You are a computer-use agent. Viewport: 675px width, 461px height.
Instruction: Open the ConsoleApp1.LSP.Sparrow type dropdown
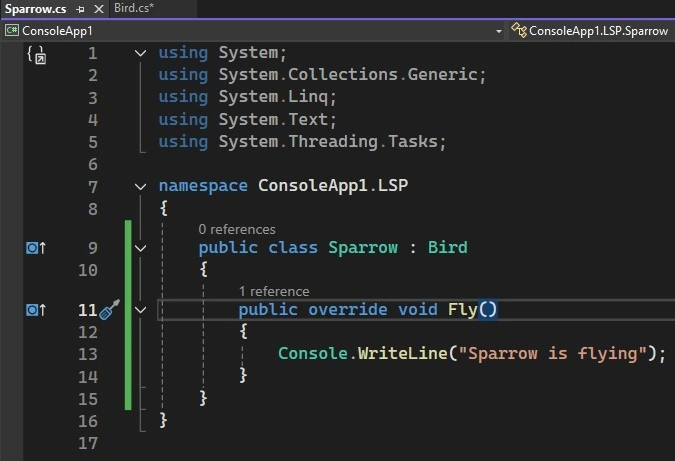point(592,31)
